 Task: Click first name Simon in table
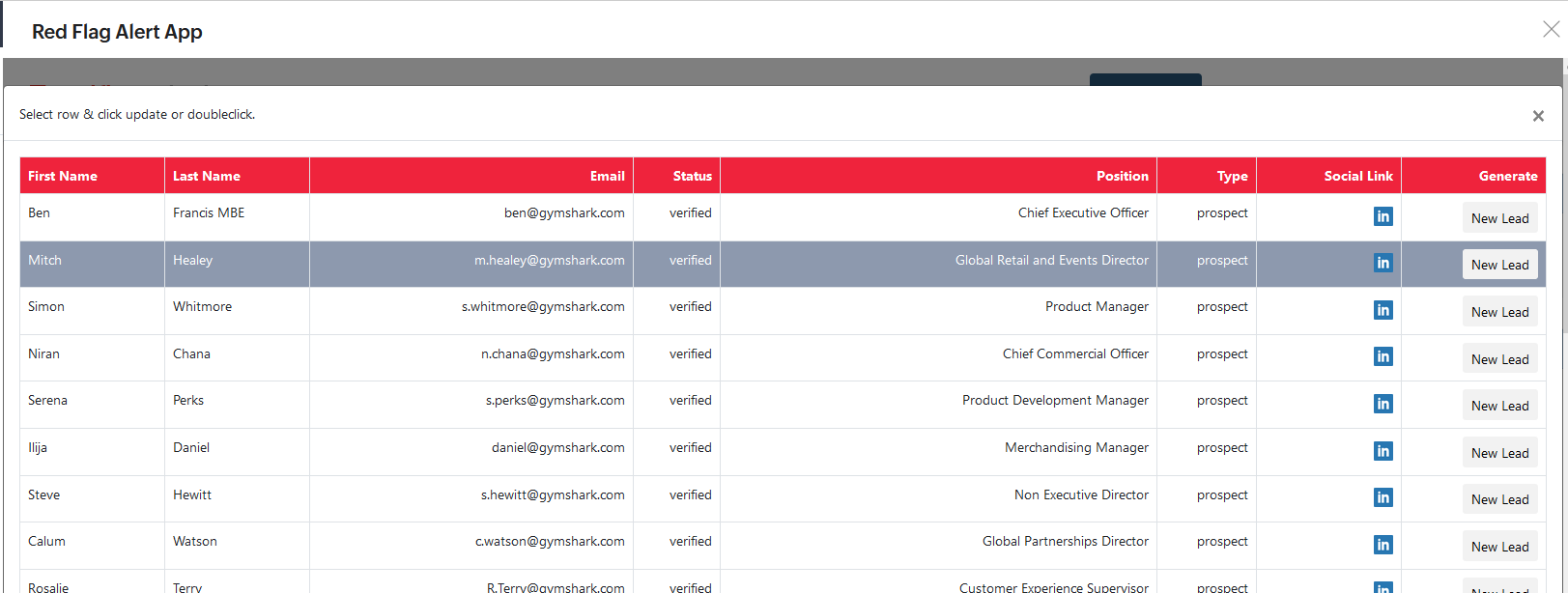pyautogui.click(x=46, y=306)
